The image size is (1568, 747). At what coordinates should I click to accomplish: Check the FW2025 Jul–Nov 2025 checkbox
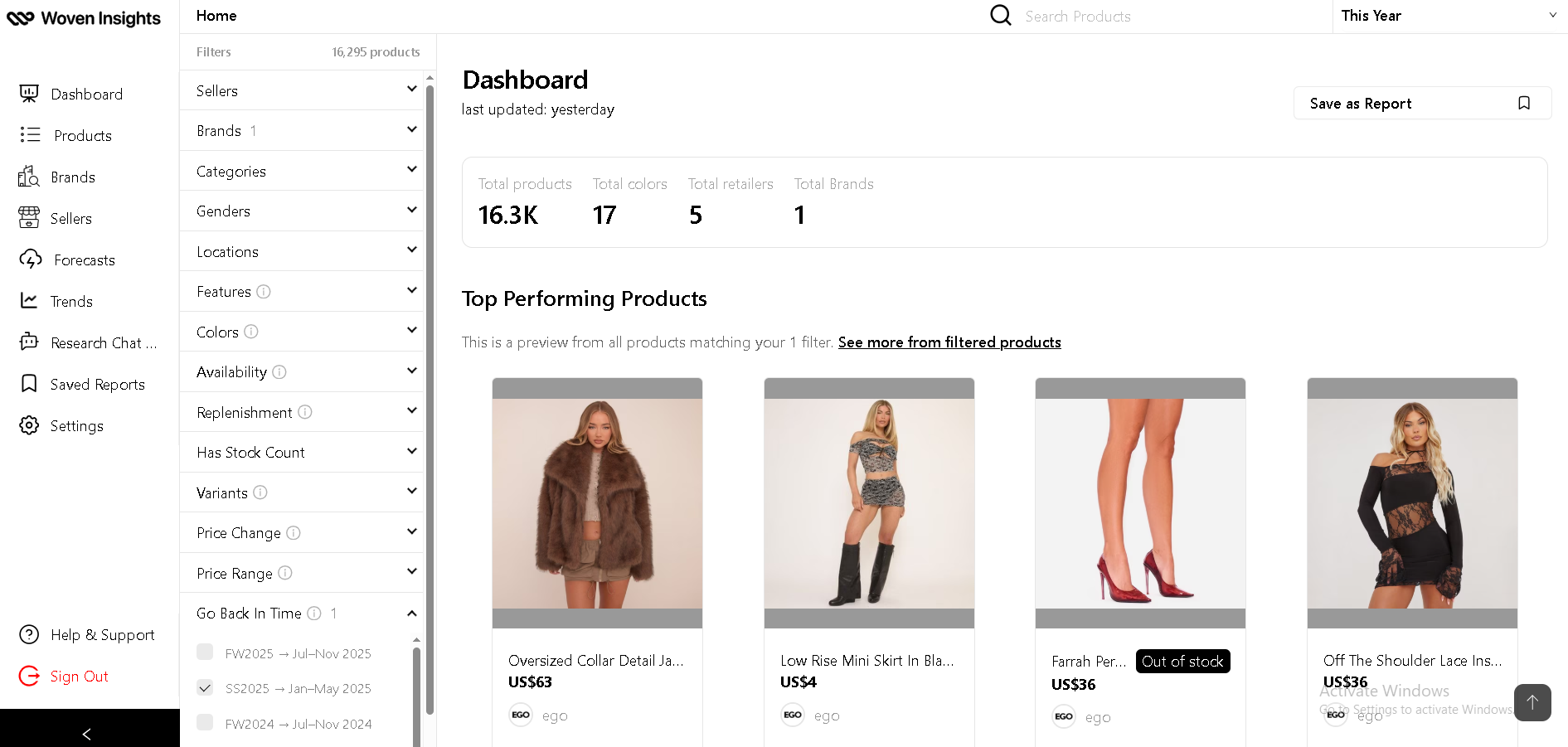click(205, 652)
